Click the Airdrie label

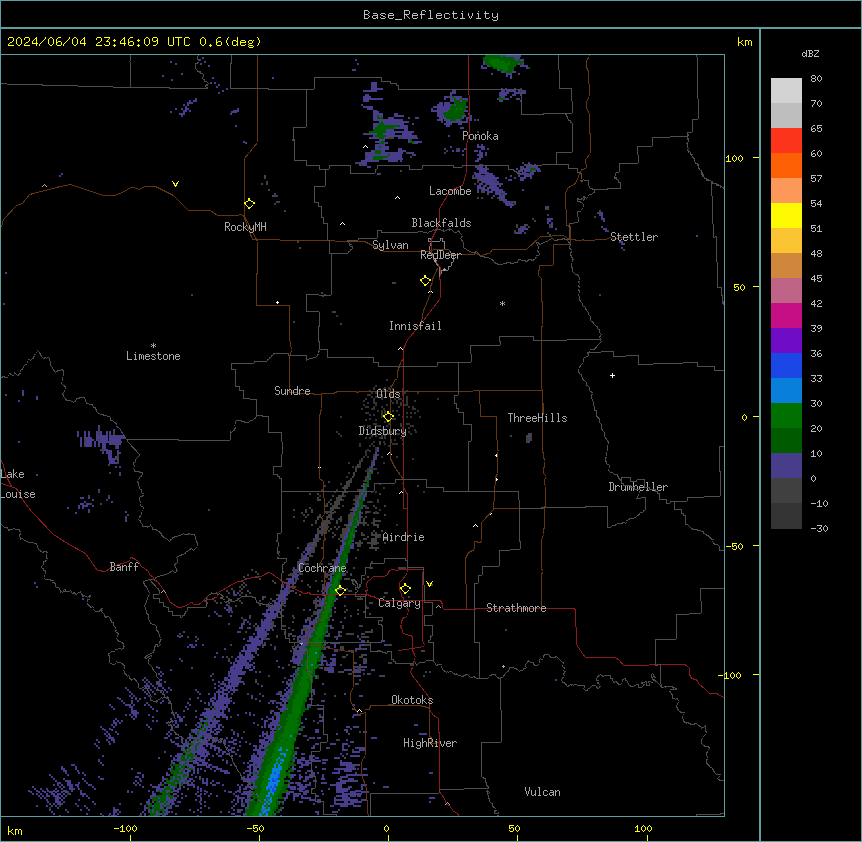pyautogui.click(x=403, y=537)
